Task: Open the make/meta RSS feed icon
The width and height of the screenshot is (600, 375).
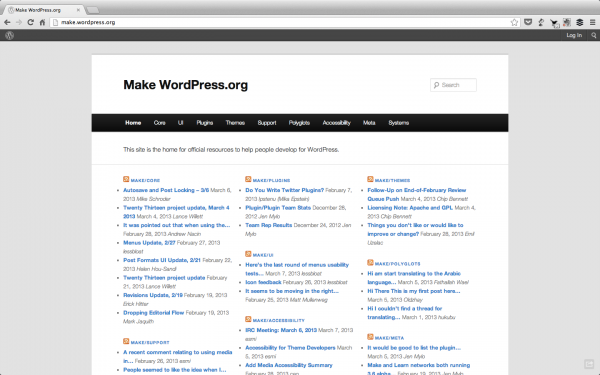Action: click(370, 337)
